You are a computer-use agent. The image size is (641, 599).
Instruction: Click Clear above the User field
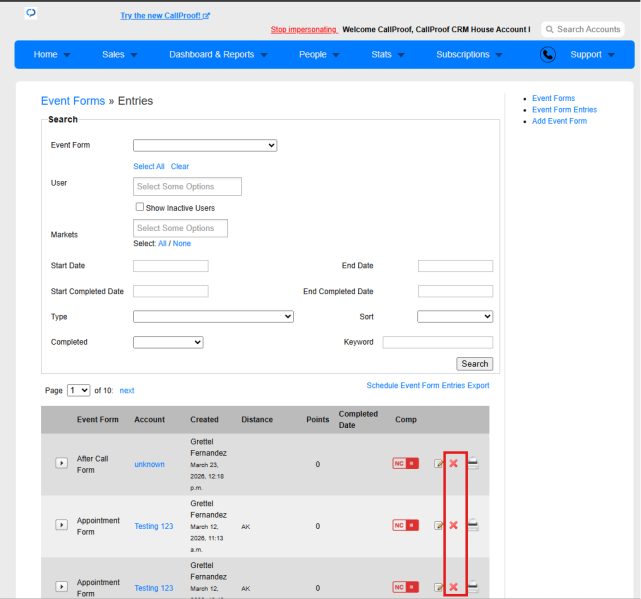tap(180, 166)
